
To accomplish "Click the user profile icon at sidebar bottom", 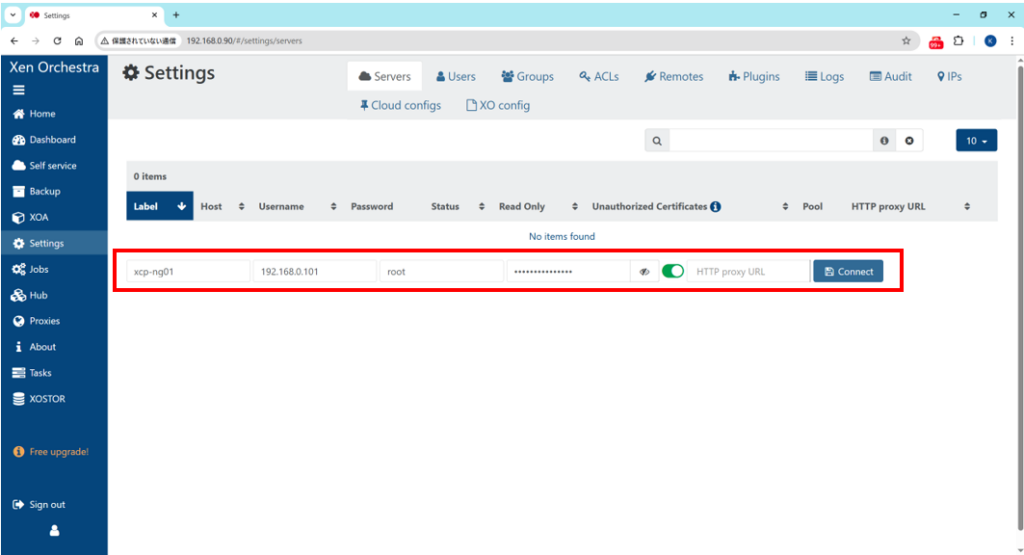I will 54,531.
